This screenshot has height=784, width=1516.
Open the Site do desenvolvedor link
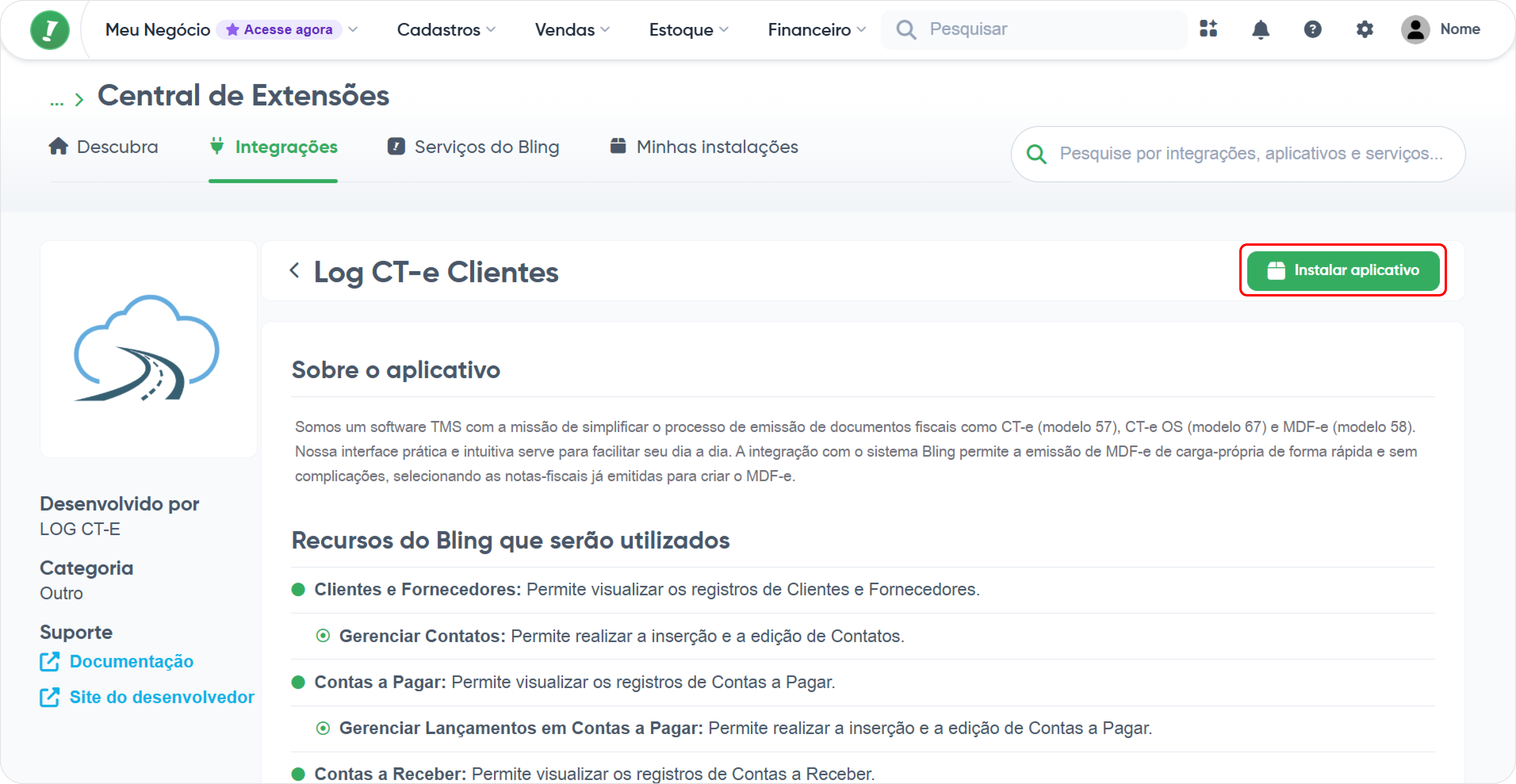click(x=162, y=697)
